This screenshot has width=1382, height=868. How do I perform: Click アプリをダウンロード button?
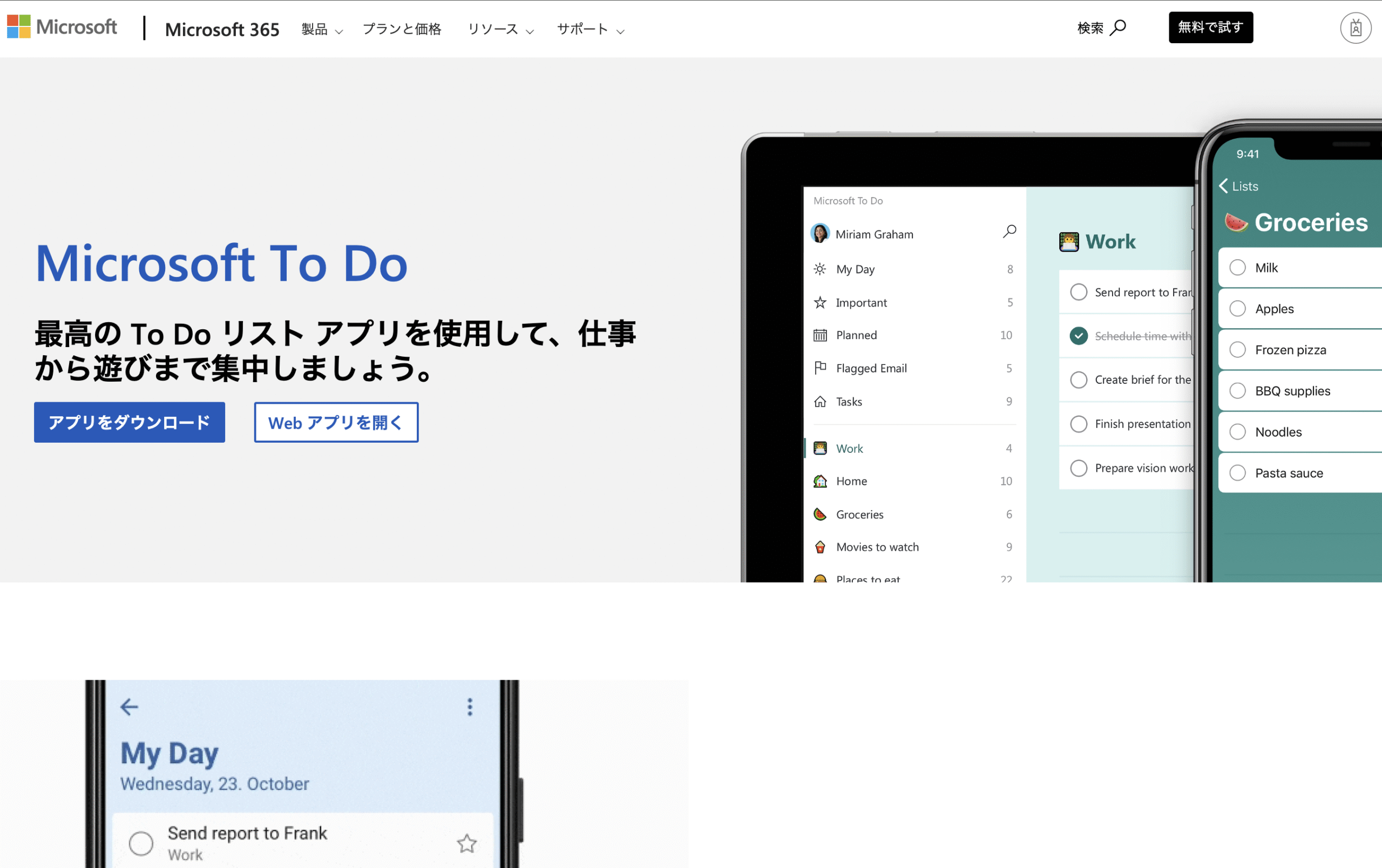[129, 422]
